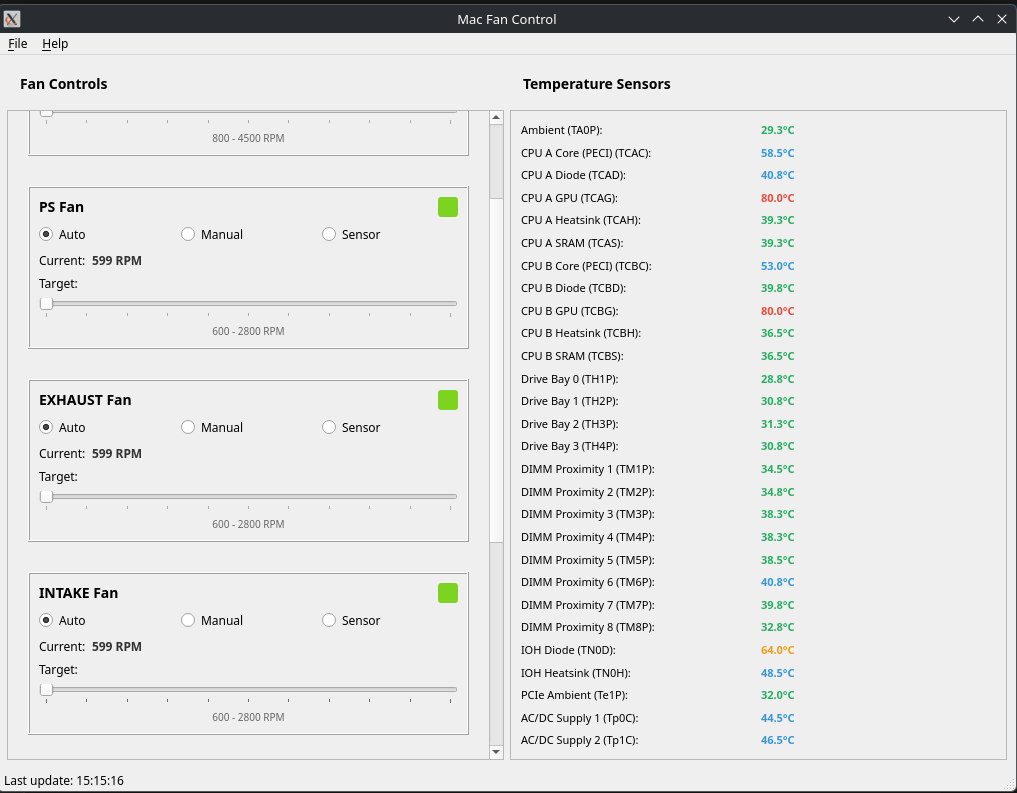Click CPU B Core (PECI) (TCBC) label
This screenshot has height=793, width=1017.
click(586, 266)
